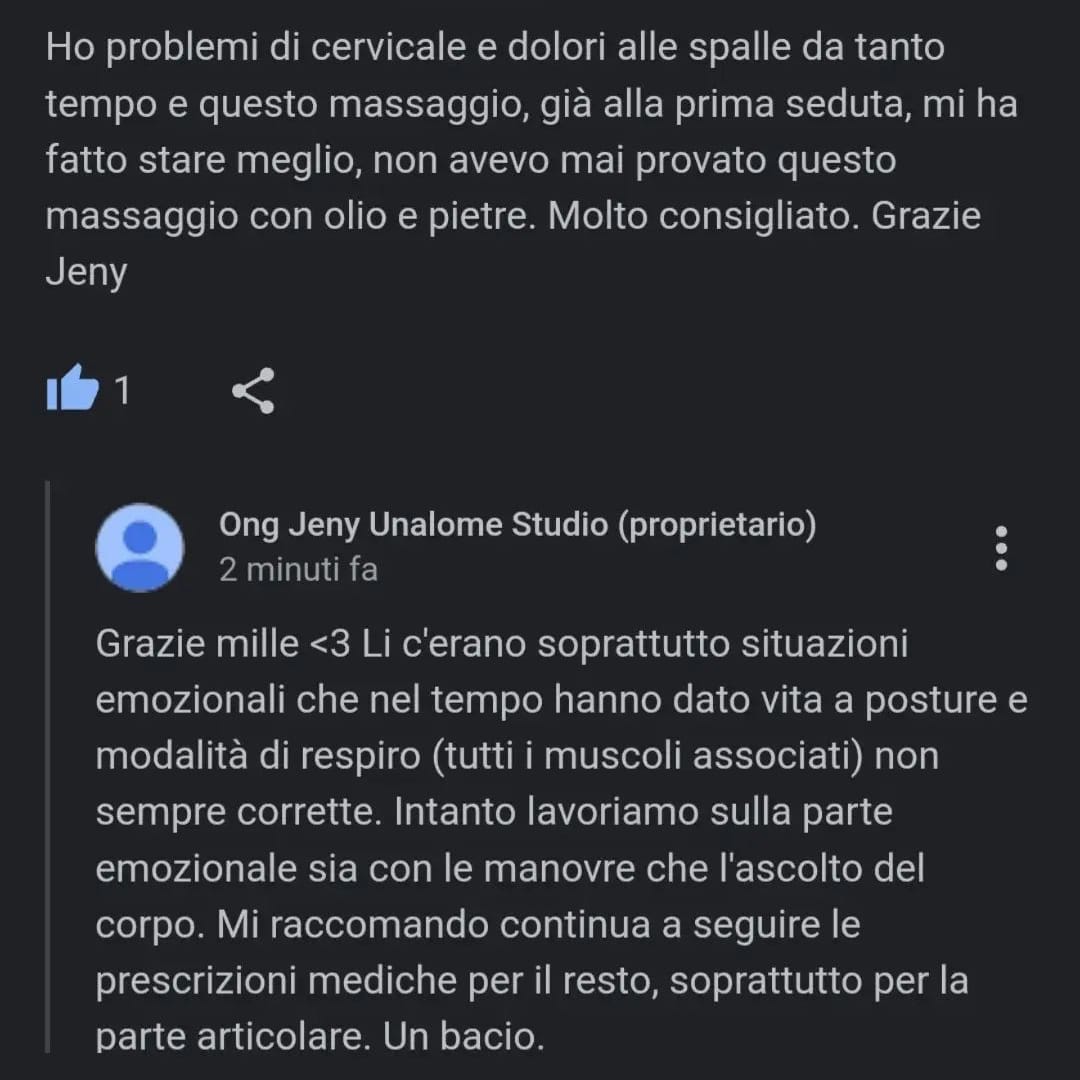Tap the 'Un bacio.' closing of reply

tap(464, 1036)
